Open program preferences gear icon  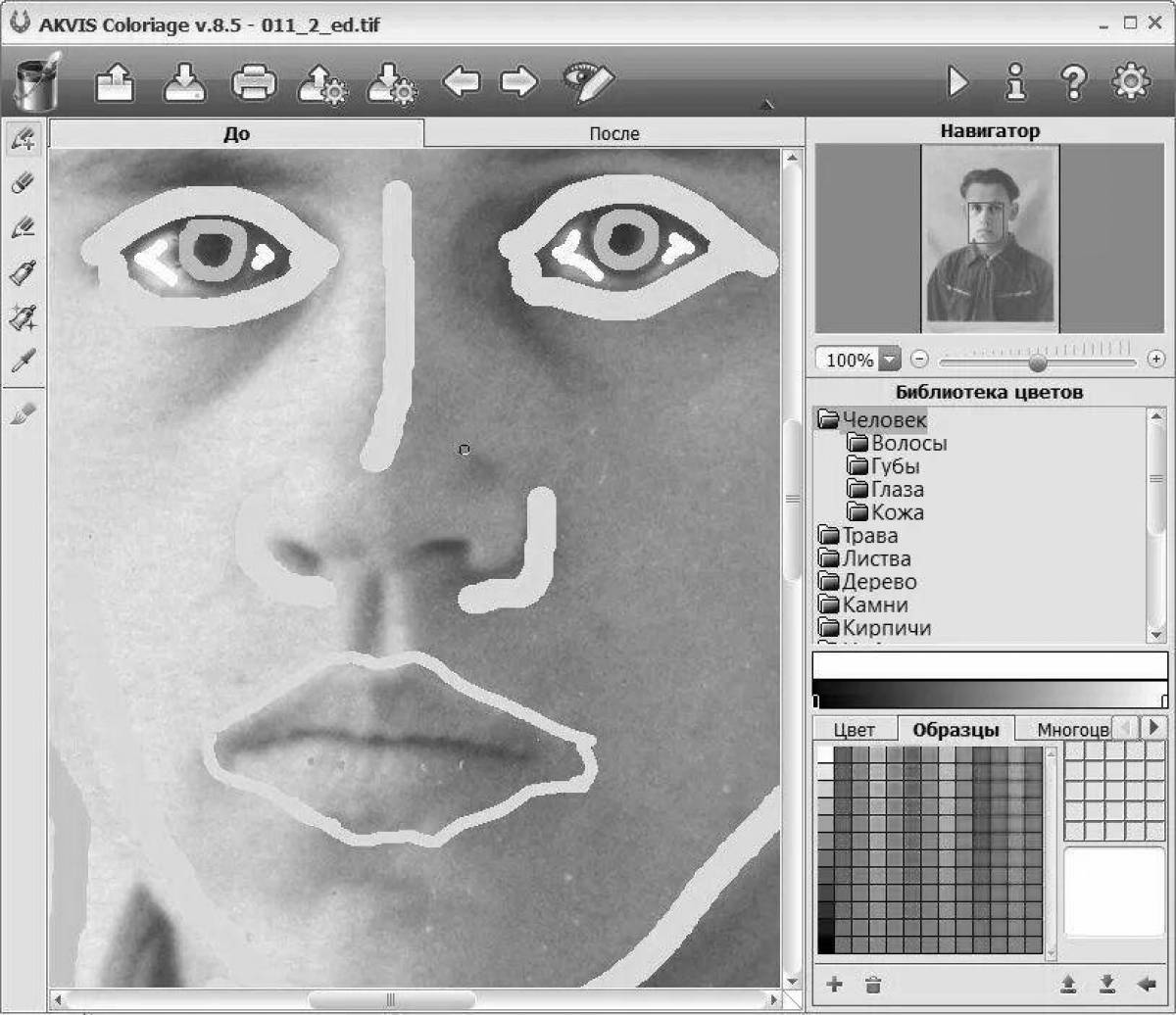pyautogui.click(x=1130, y=83)
